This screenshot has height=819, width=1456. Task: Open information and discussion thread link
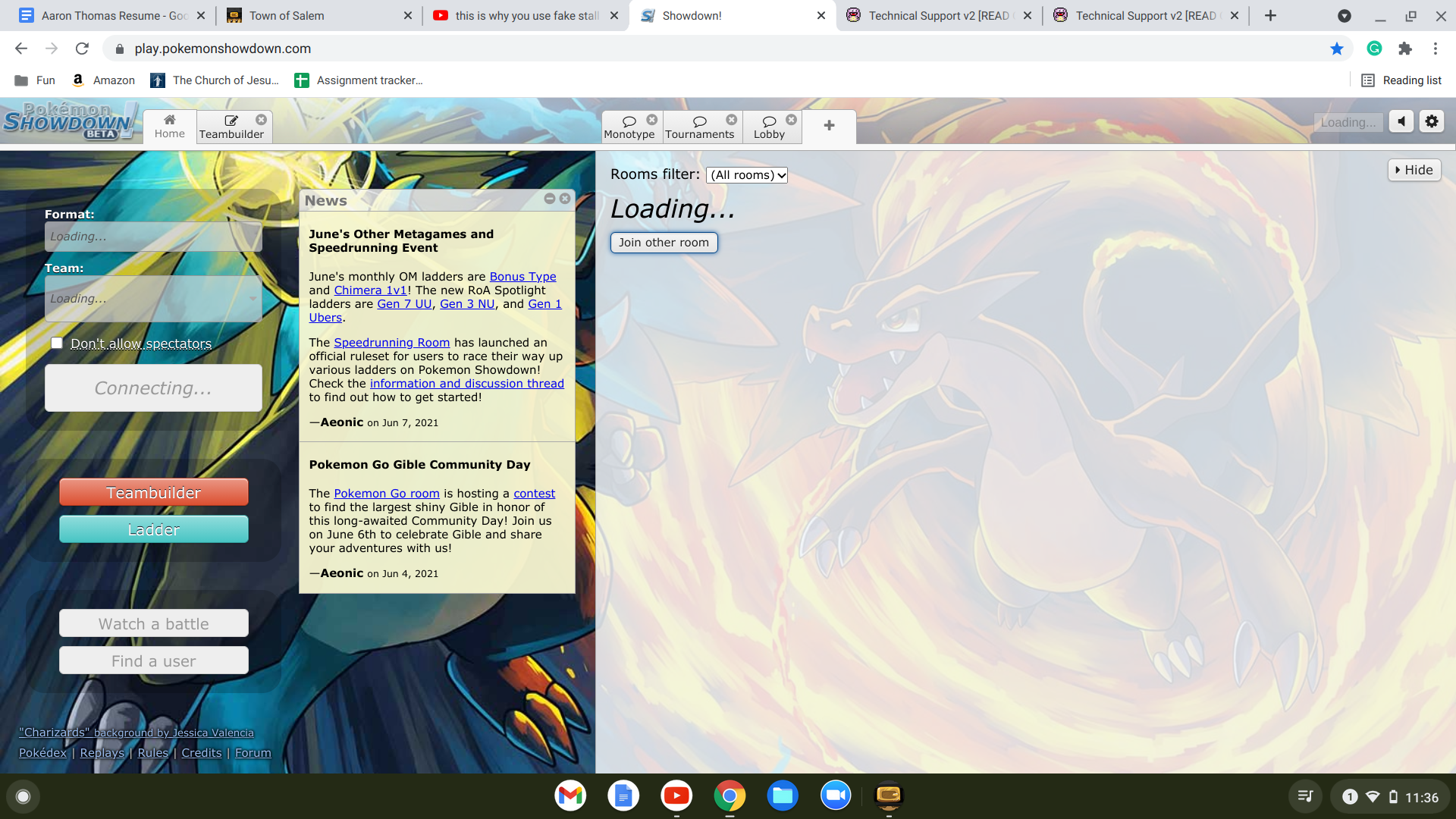467,384
